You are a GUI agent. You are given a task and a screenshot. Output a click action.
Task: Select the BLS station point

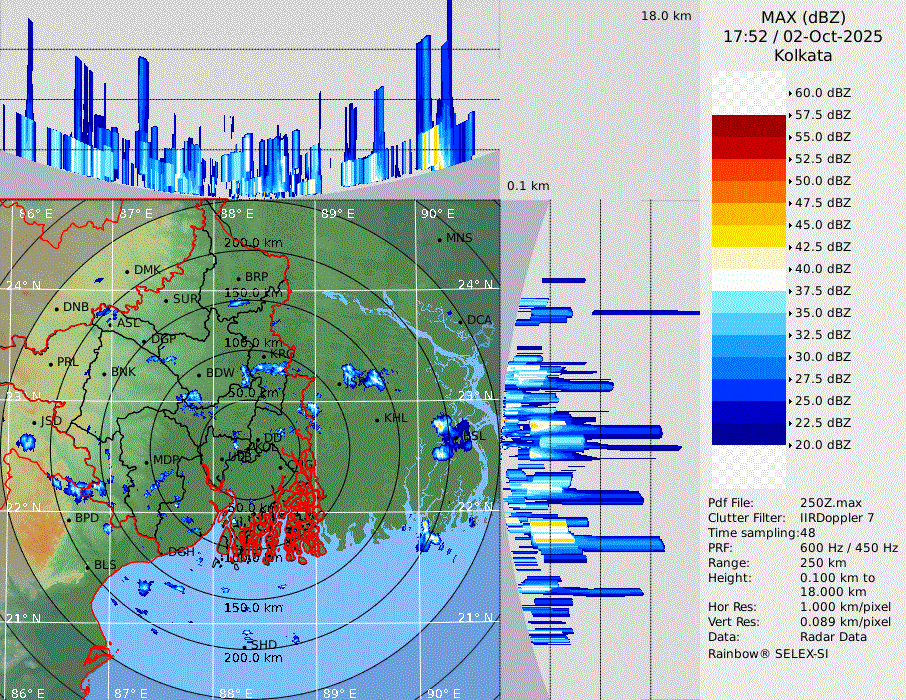[x=87, y=566]
